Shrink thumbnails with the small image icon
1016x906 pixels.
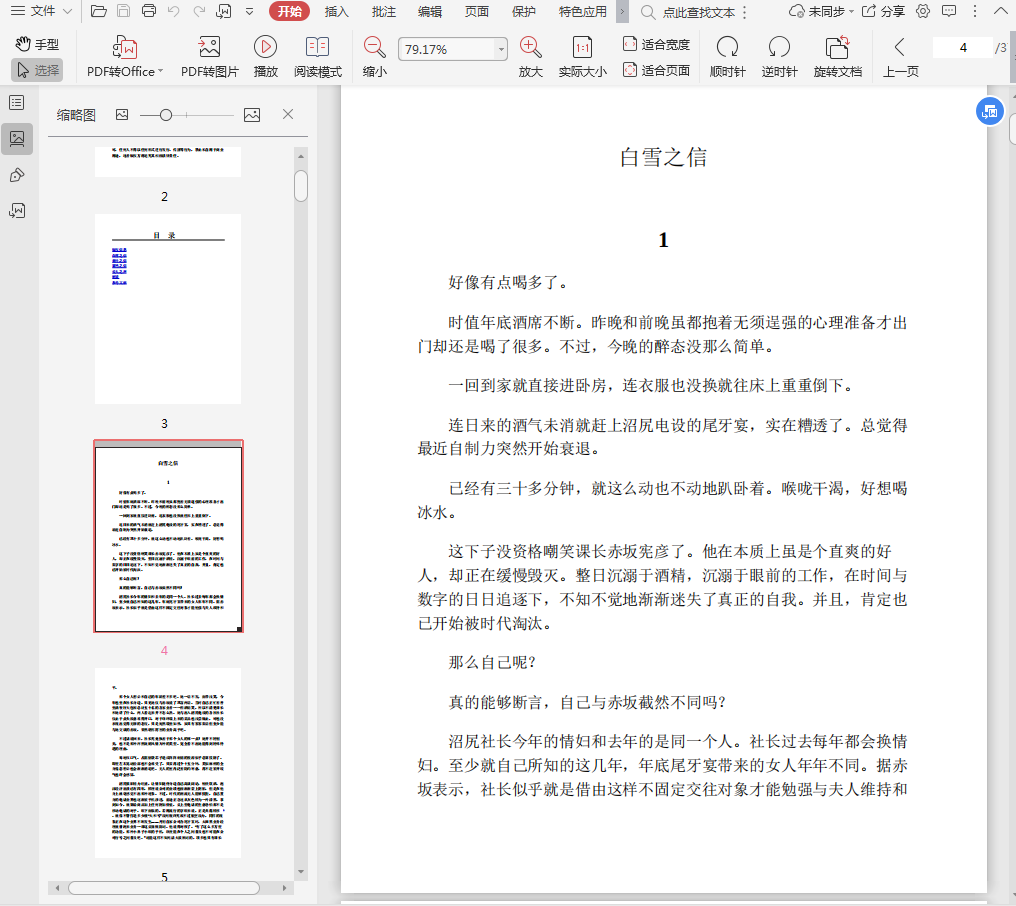(x=122, y=115)
